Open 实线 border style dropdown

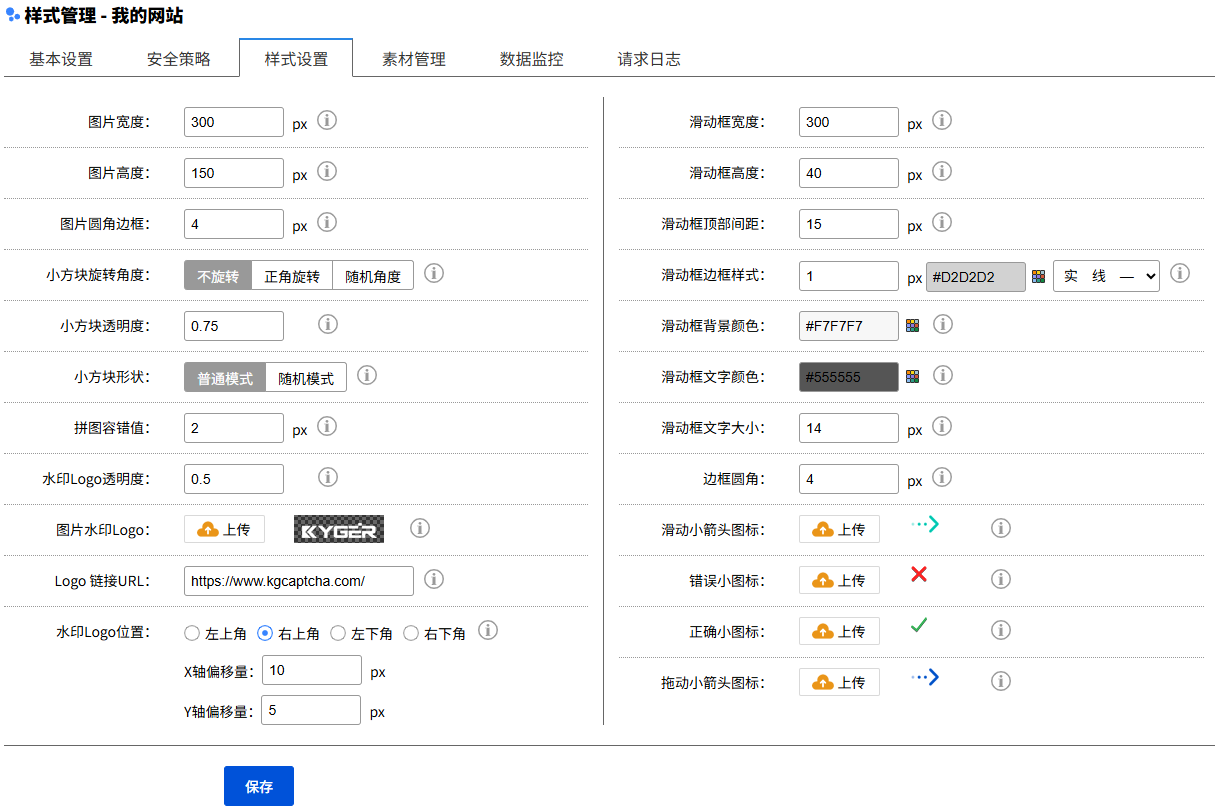tap(1106, 276)
